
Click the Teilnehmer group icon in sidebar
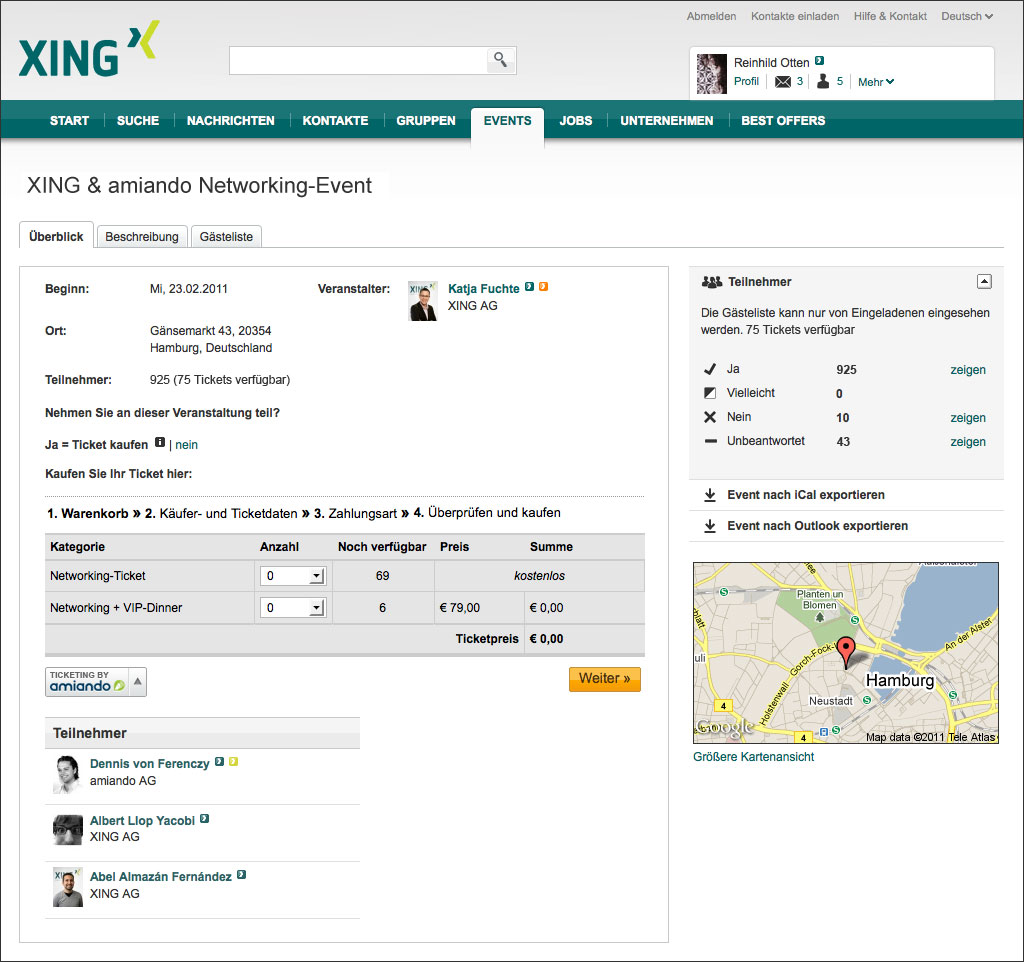(711, 281)
